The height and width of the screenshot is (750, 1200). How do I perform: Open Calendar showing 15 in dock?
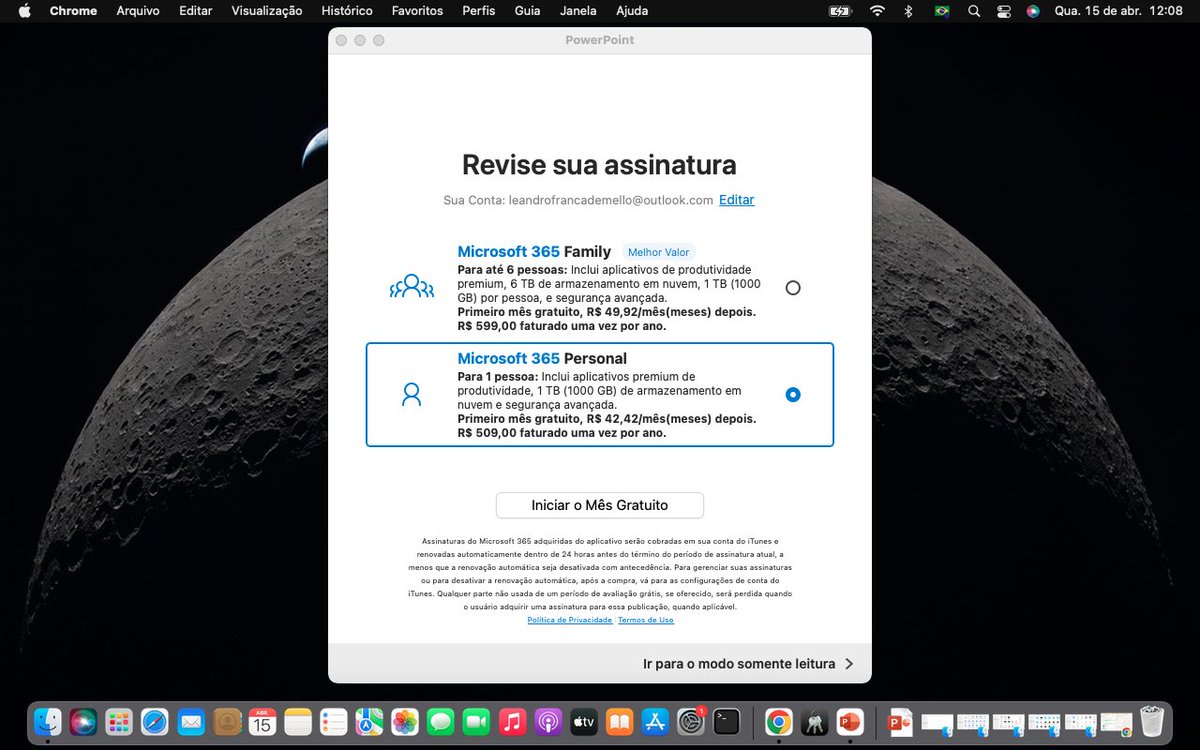(262, 721)
